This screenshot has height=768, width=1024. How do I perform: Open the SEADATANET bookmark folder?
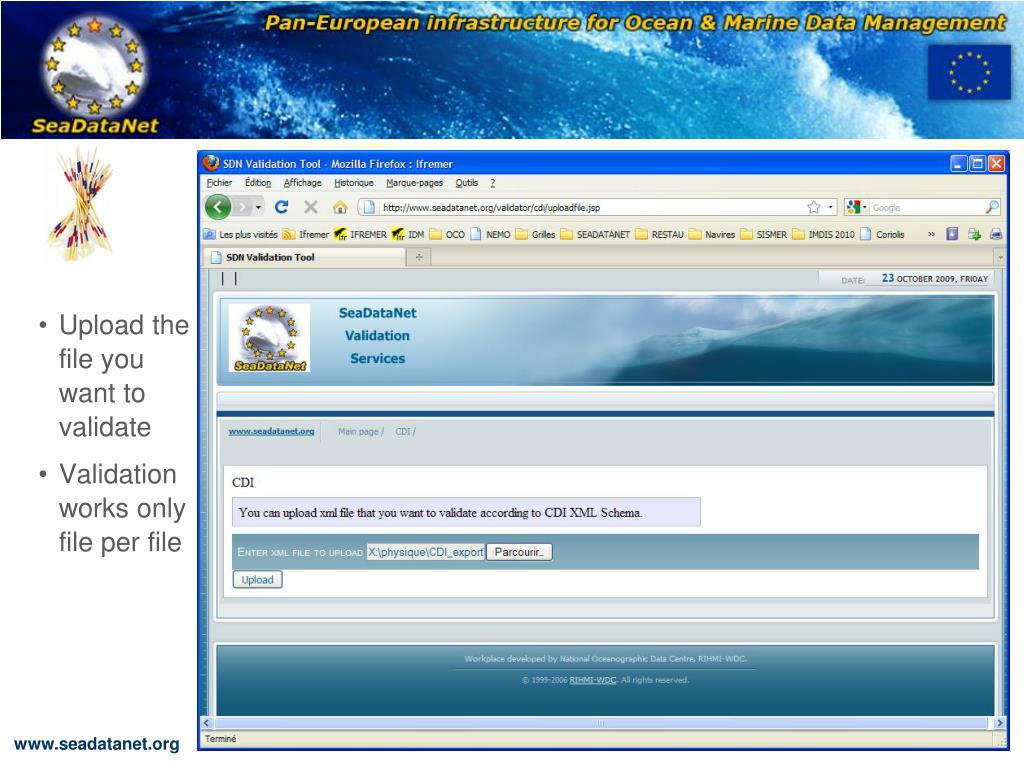596,234
